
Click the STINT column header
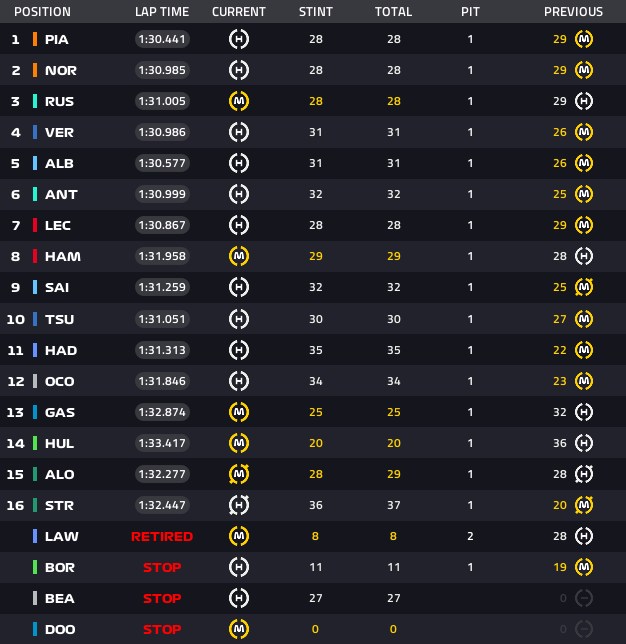coord(315,12)
